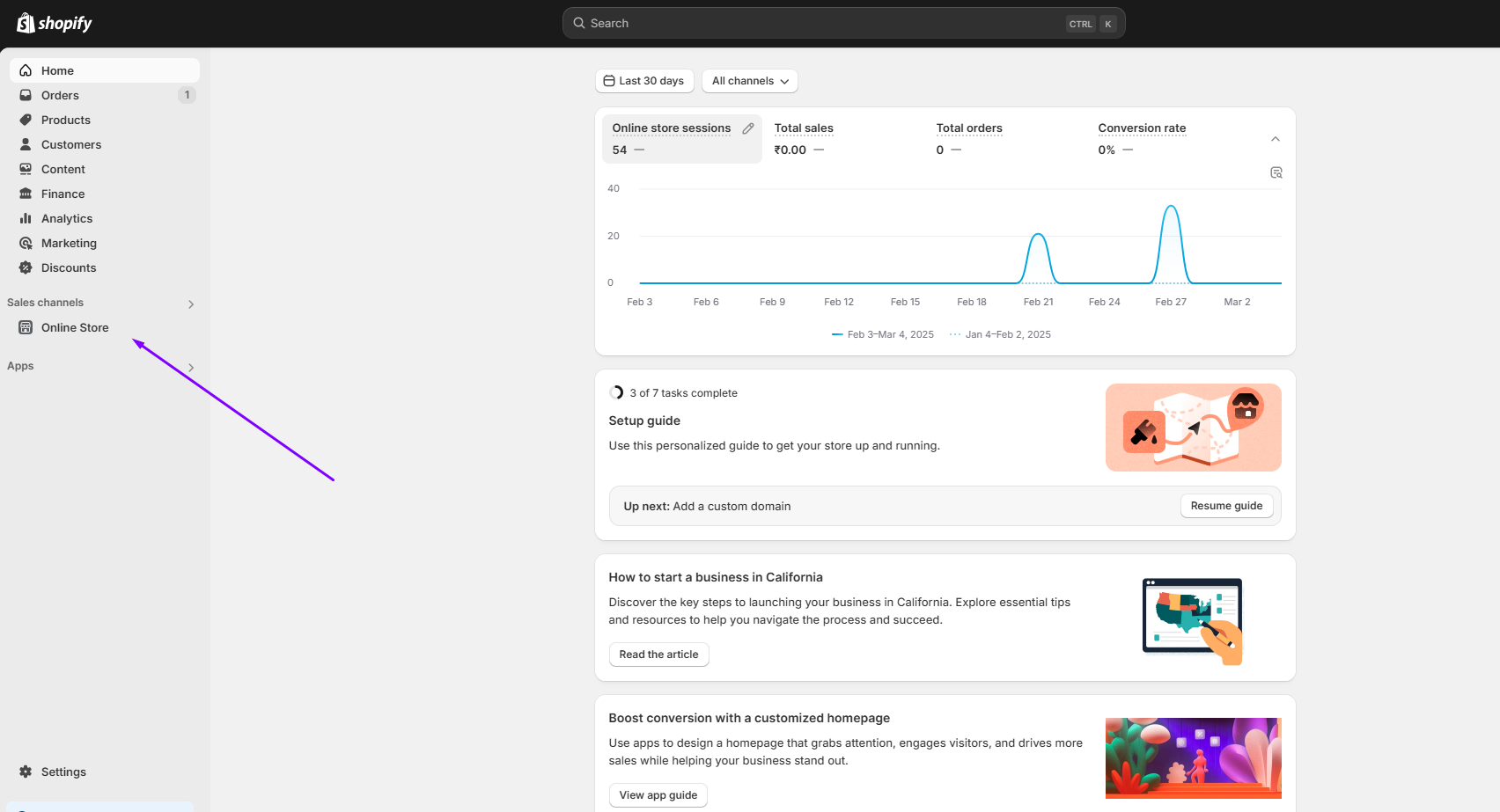Click the Settings gear icon
The height and width of the screenshot is (812, 1500).
(x=26, y=772)
